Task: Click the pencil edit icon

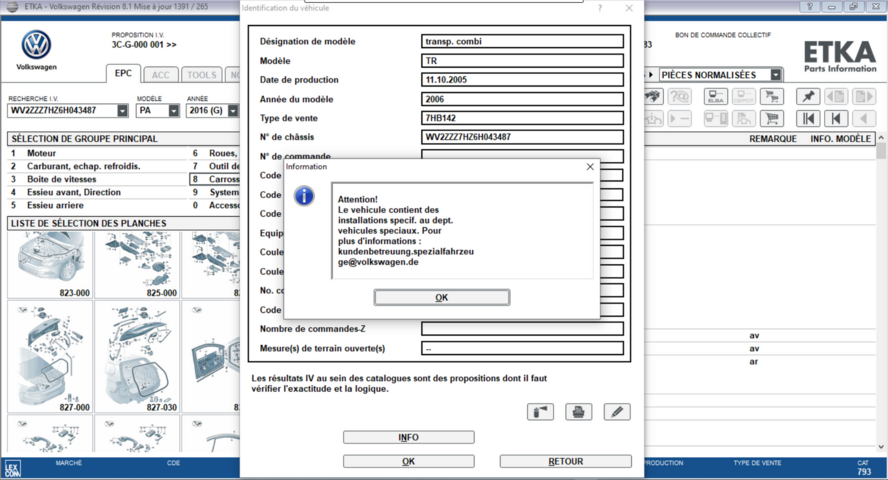Action: tap(617, 412)
